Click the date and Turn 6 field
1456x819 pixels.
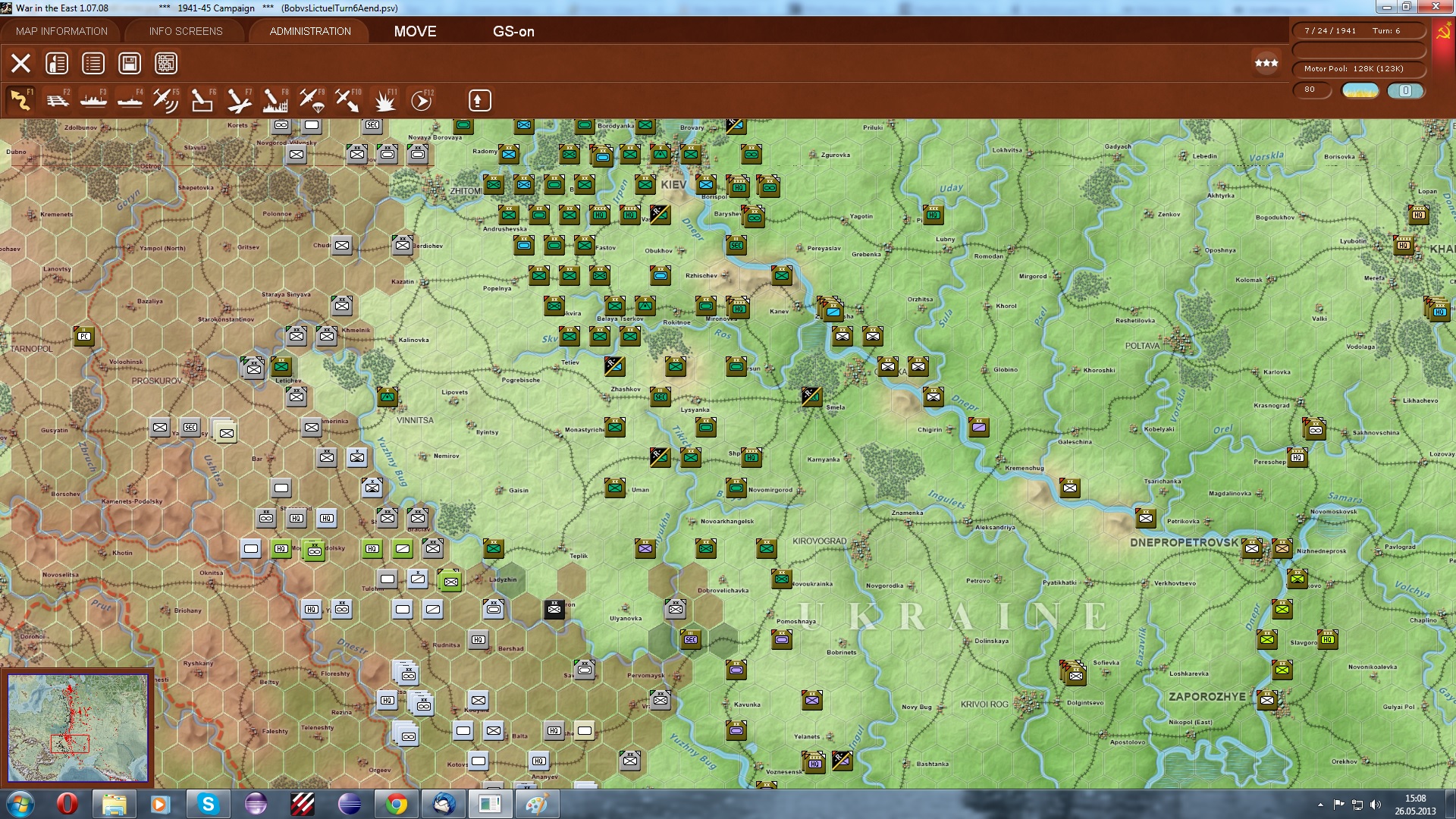[1358, 31]
